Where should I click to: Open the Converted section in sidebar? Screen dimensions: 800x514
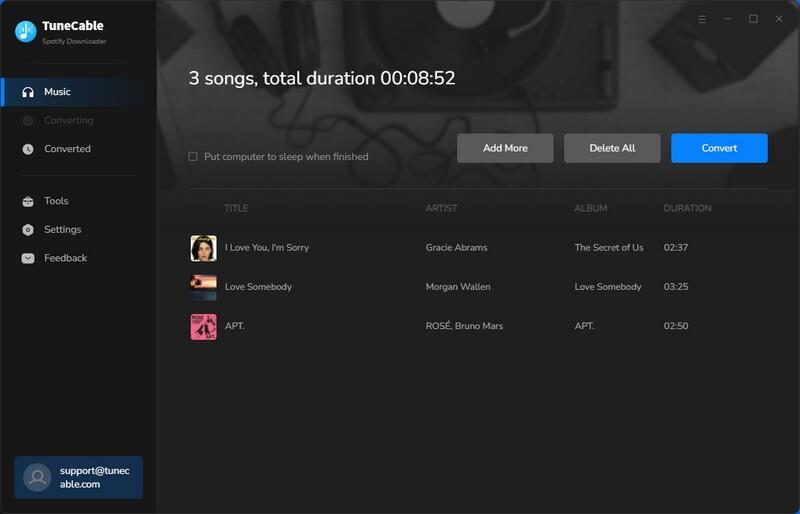point(67,149)
